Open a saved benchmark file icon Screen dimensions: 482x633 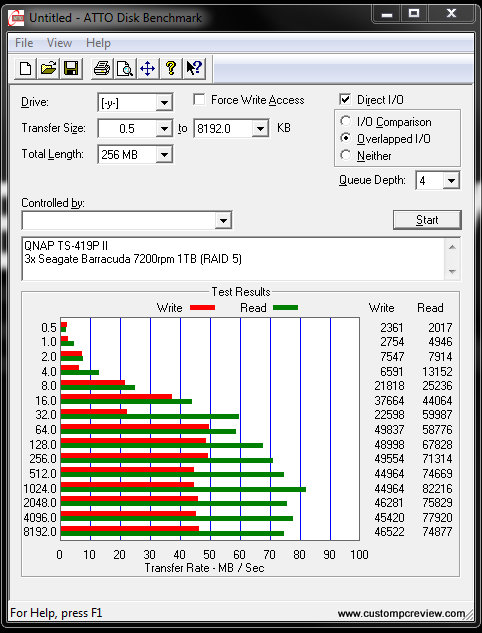(x=48, y=68)
